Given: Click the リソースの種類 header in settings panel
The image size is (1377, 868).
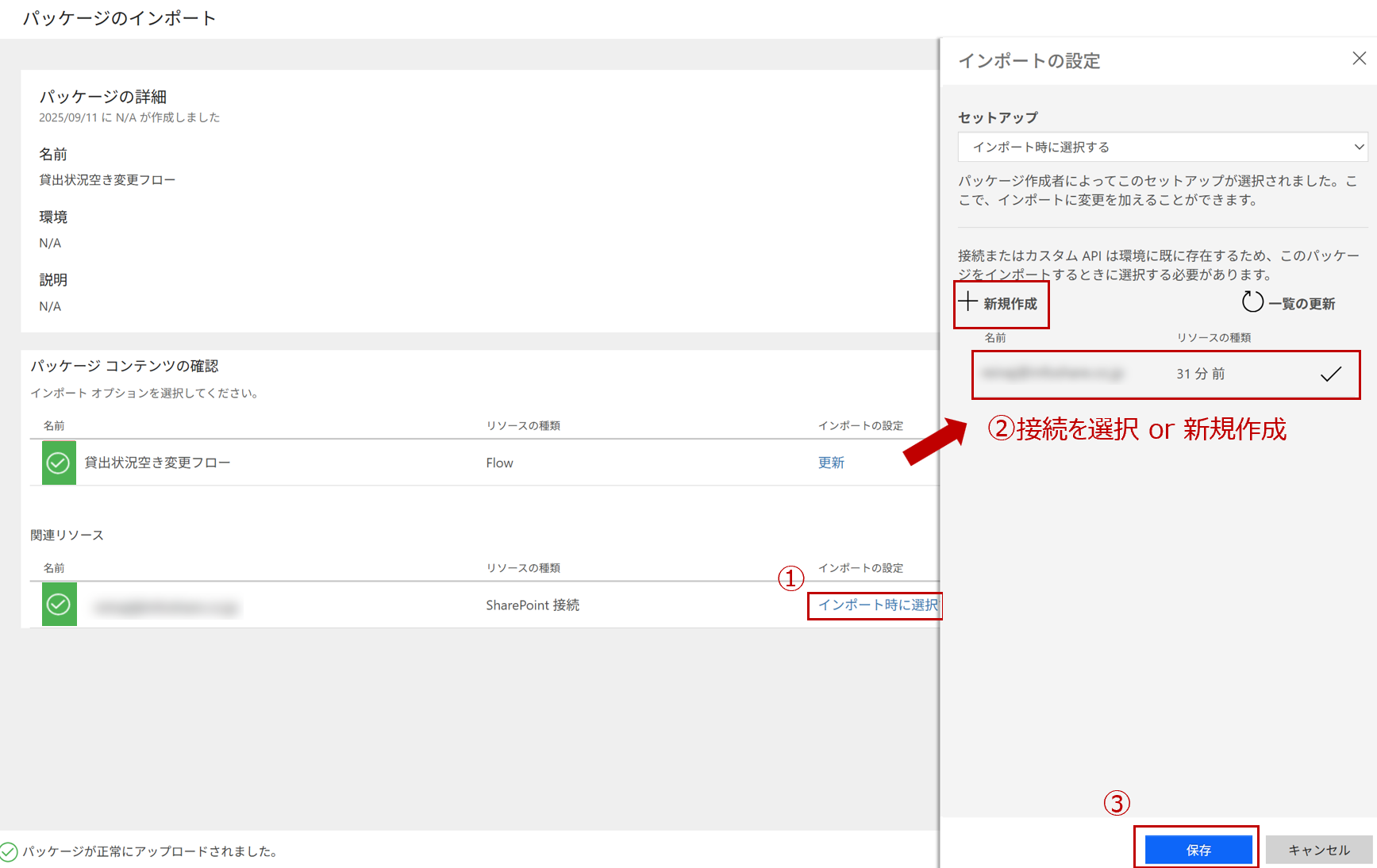Looking at the screenshot, I should tap(1214, 338).
